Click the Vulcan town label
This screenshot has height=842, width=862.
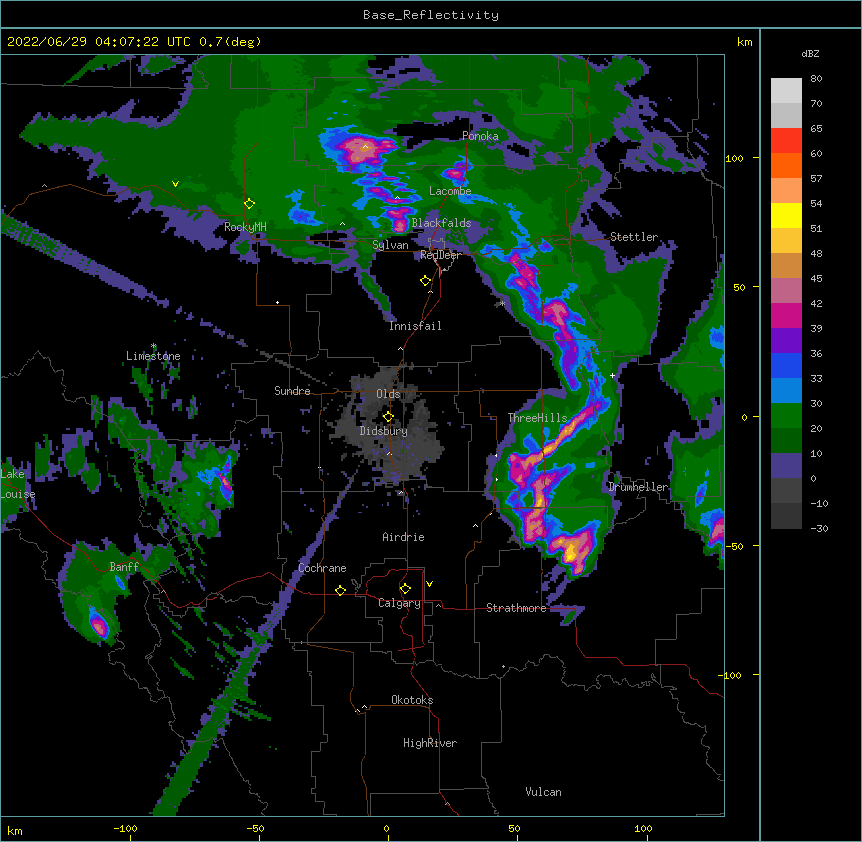point(543,792)
